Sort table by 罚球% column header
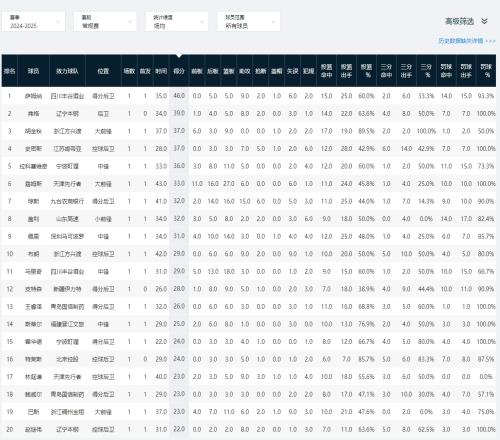The height and width of the screenshot is (440, 500). [486, 71]
